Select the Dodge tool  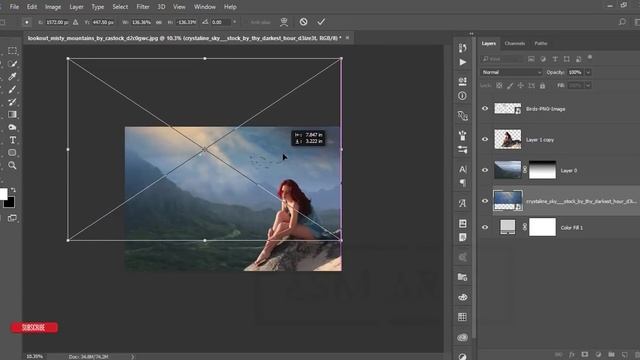pos(12,127)
